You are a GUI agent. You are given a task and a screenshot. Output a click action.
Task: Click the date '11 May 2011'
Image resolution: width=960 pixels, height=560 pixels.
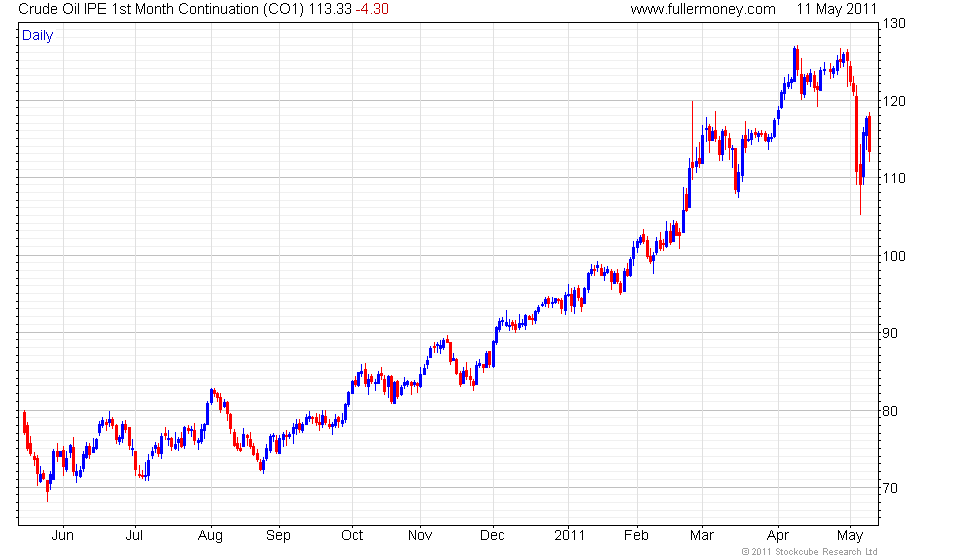(836, 9)
